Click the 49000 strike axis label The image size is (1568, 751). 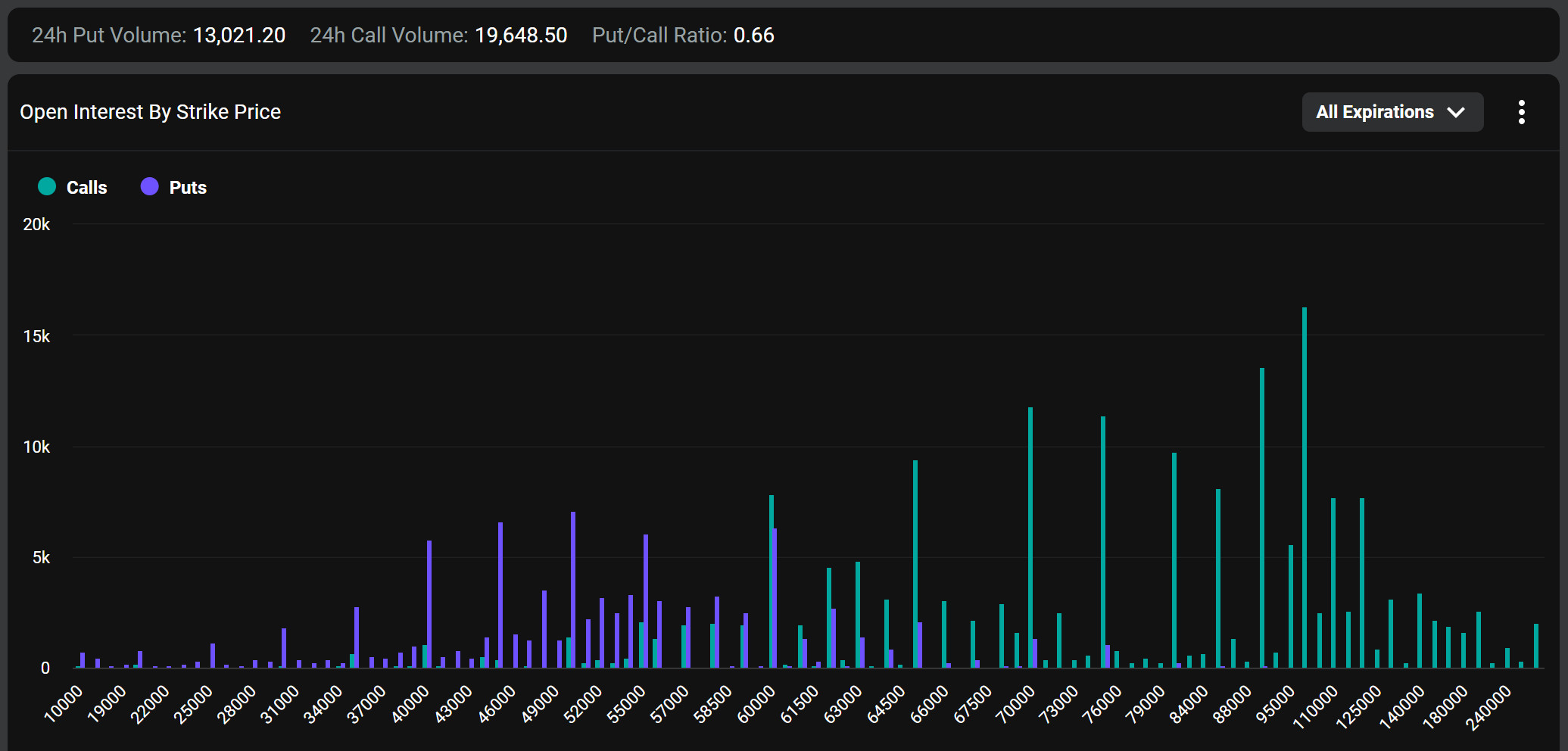(540, 703)
